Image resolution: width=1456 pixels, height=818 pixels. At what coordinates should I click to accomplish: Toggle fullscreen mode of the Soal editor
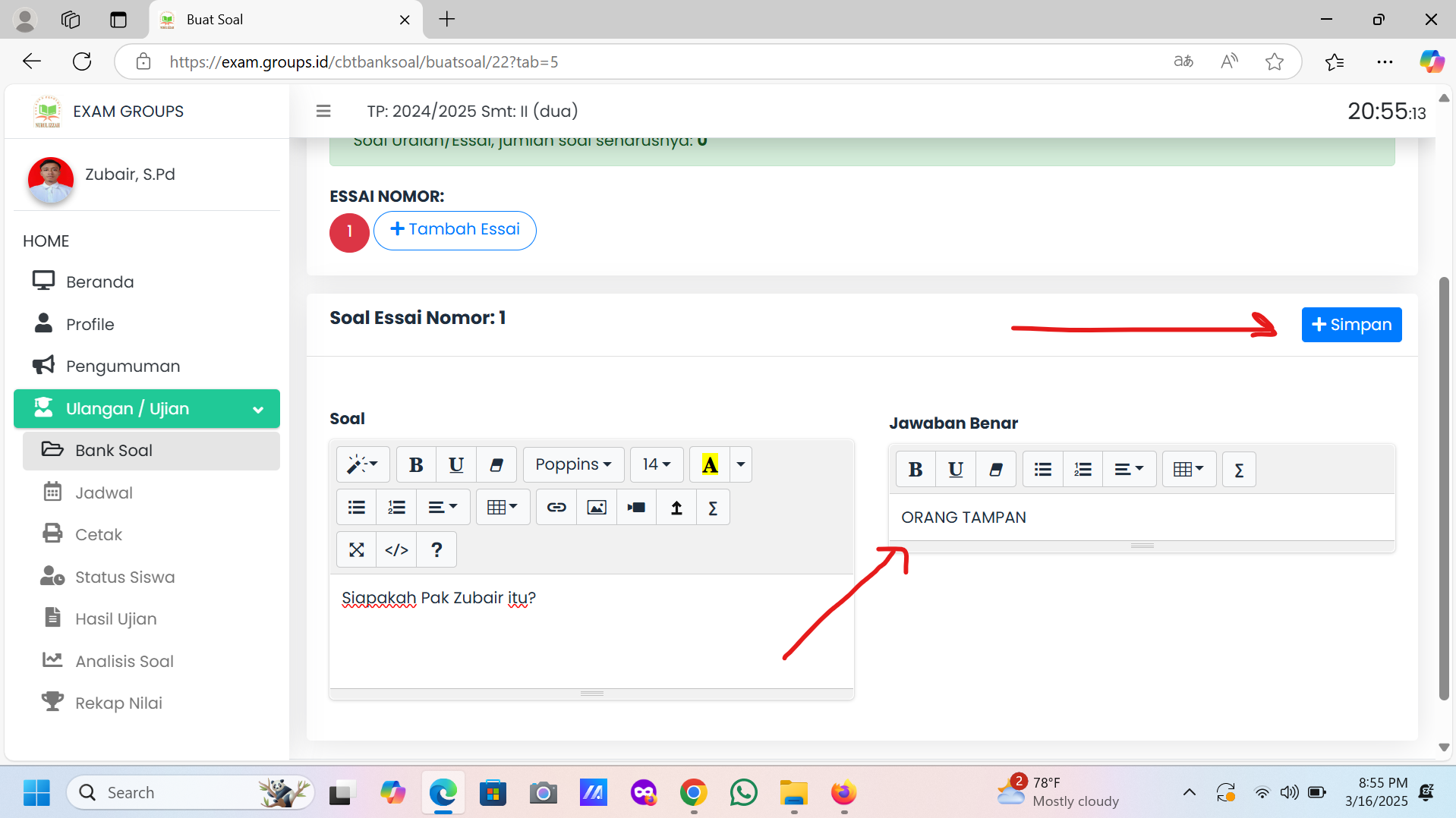pyautogui.click(x=357, y=550)
